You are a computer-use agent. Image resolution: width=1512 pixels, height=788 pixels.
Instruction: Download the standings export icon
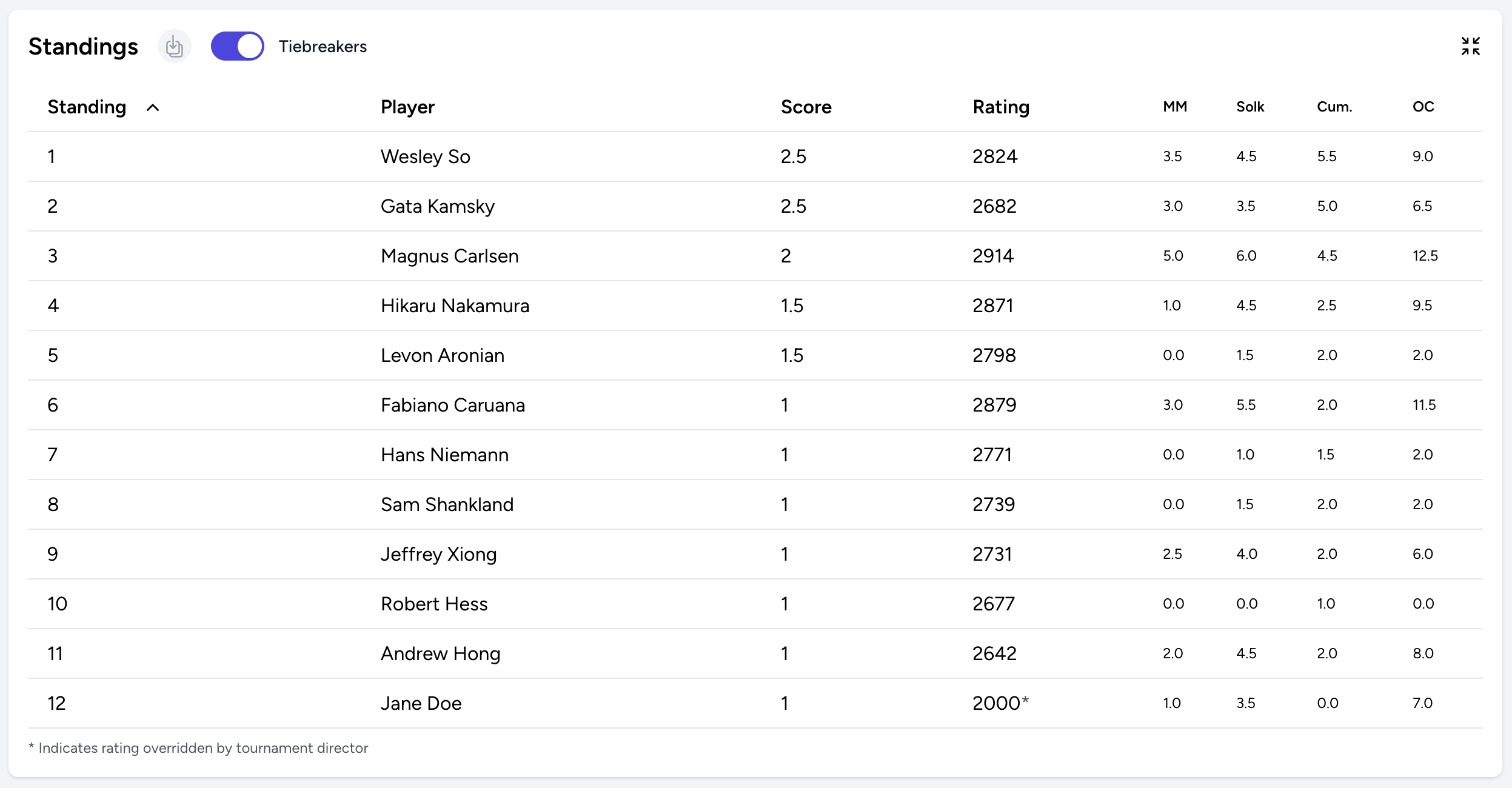175,47
